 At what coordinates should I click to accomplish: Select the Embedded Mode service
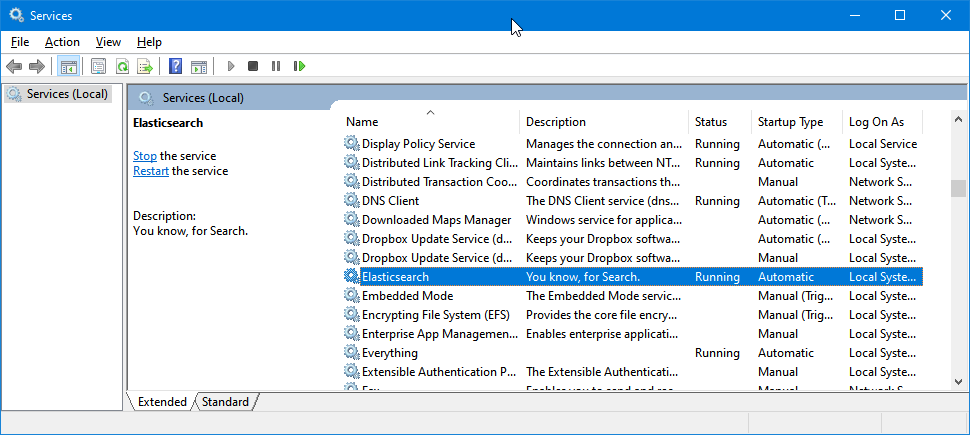[408, 296]
